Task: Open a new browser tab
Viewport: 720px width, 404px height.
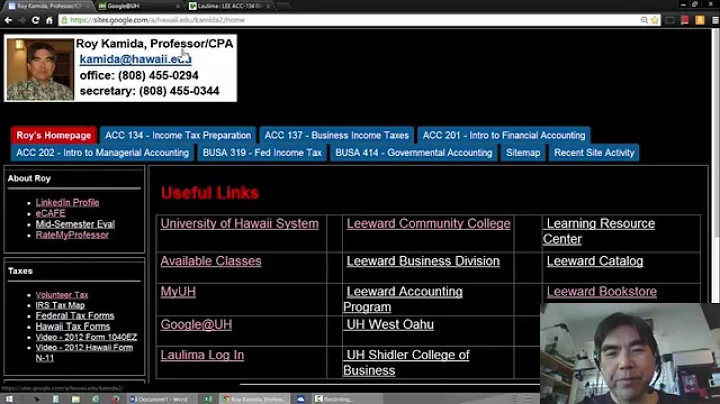Action: 283,6
